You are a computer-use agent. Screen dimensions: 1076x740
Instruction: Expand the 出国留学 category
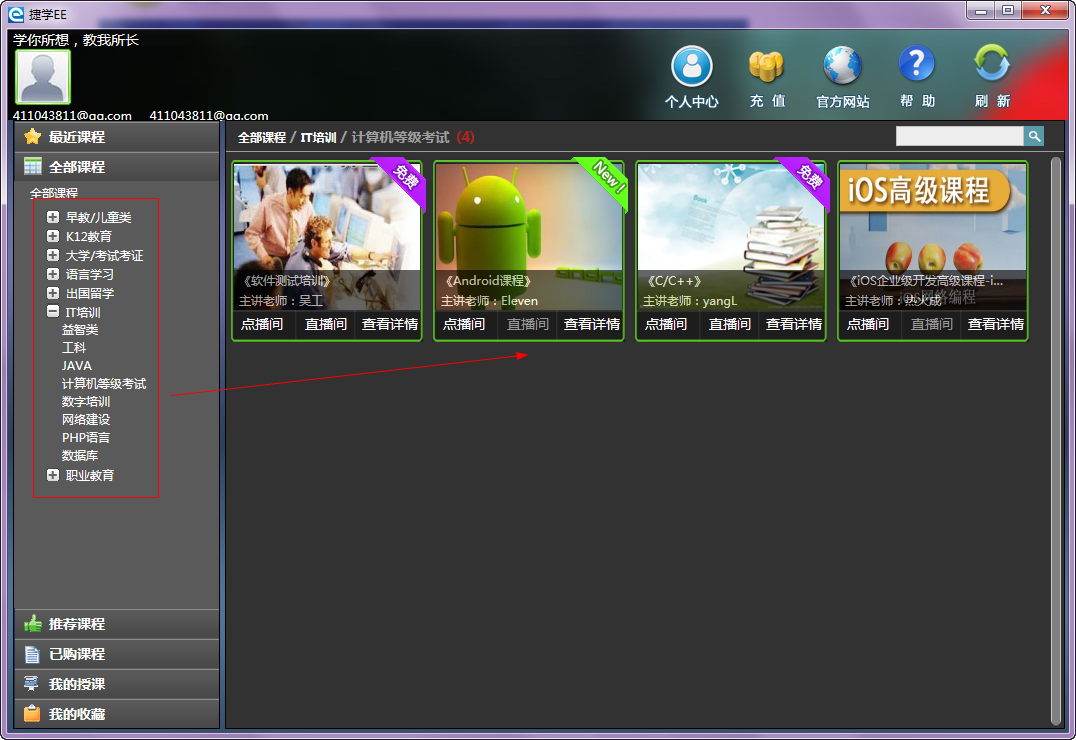53,292
